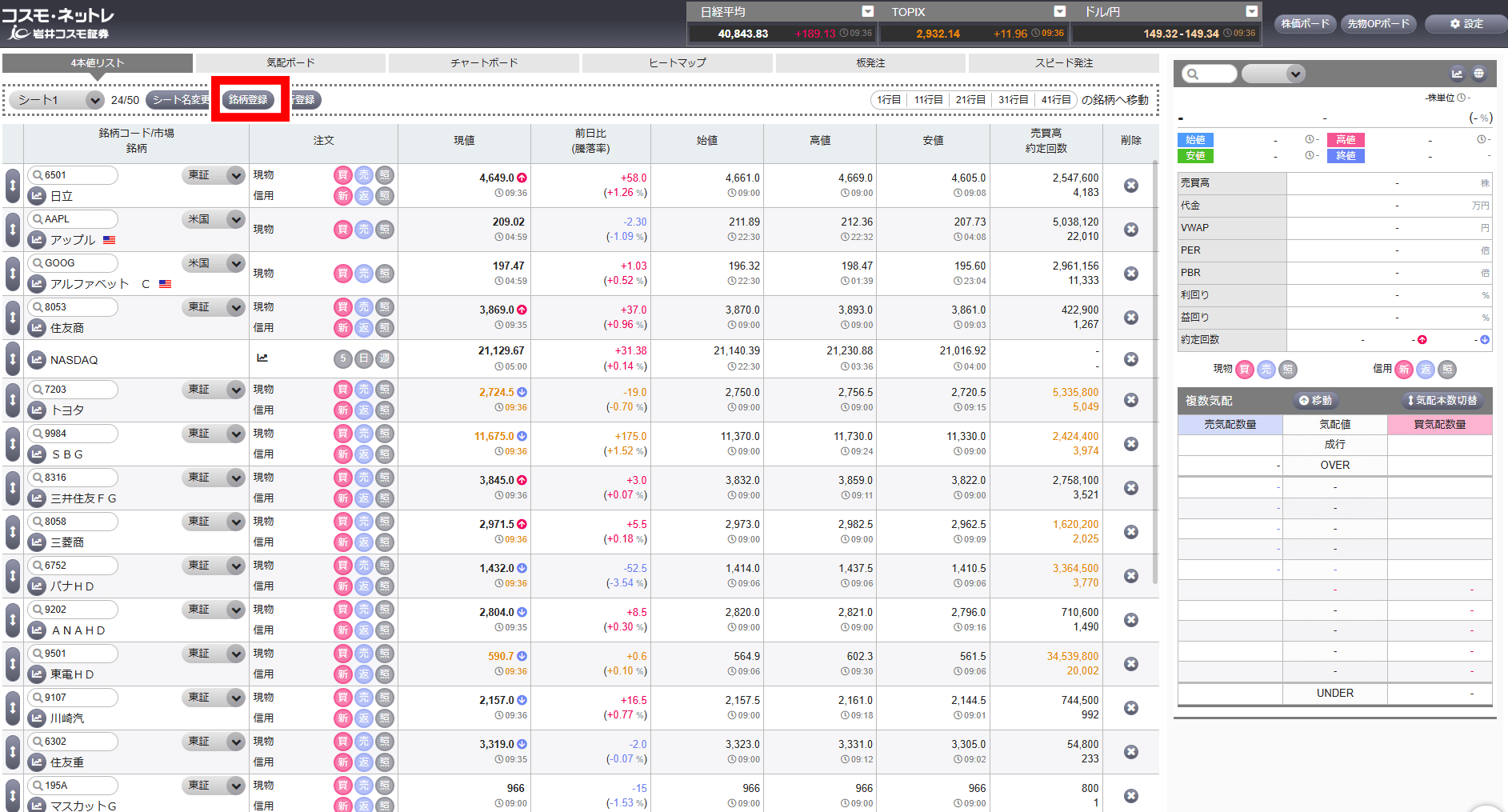Image resolution: width=1508 pixels, height=812 pixels.
Task: Open the chart icon in right panel header
Action: click(x=1457, y=74)
